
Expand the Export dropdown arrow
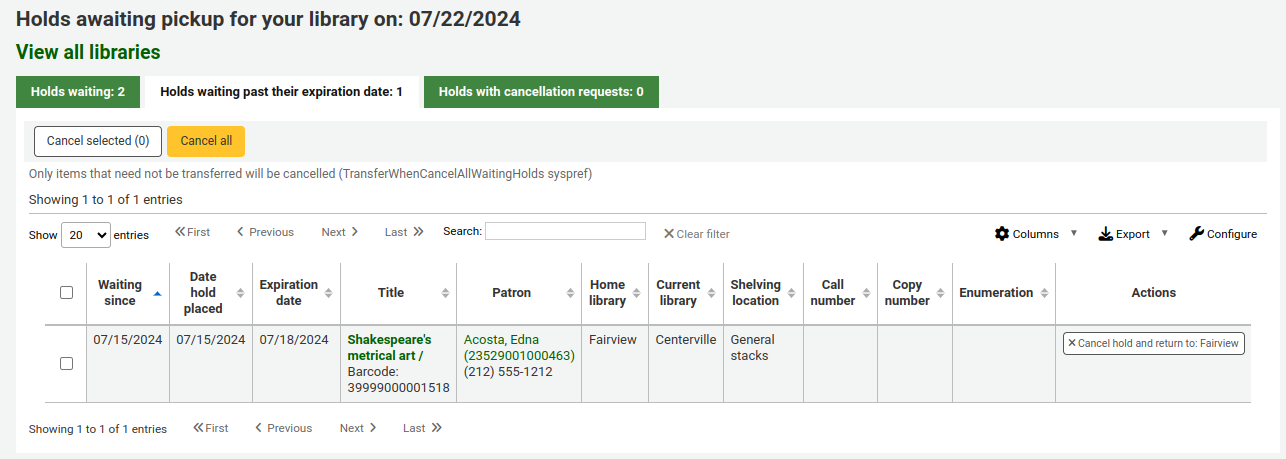pyautogui.click(x=1164, y=233)
